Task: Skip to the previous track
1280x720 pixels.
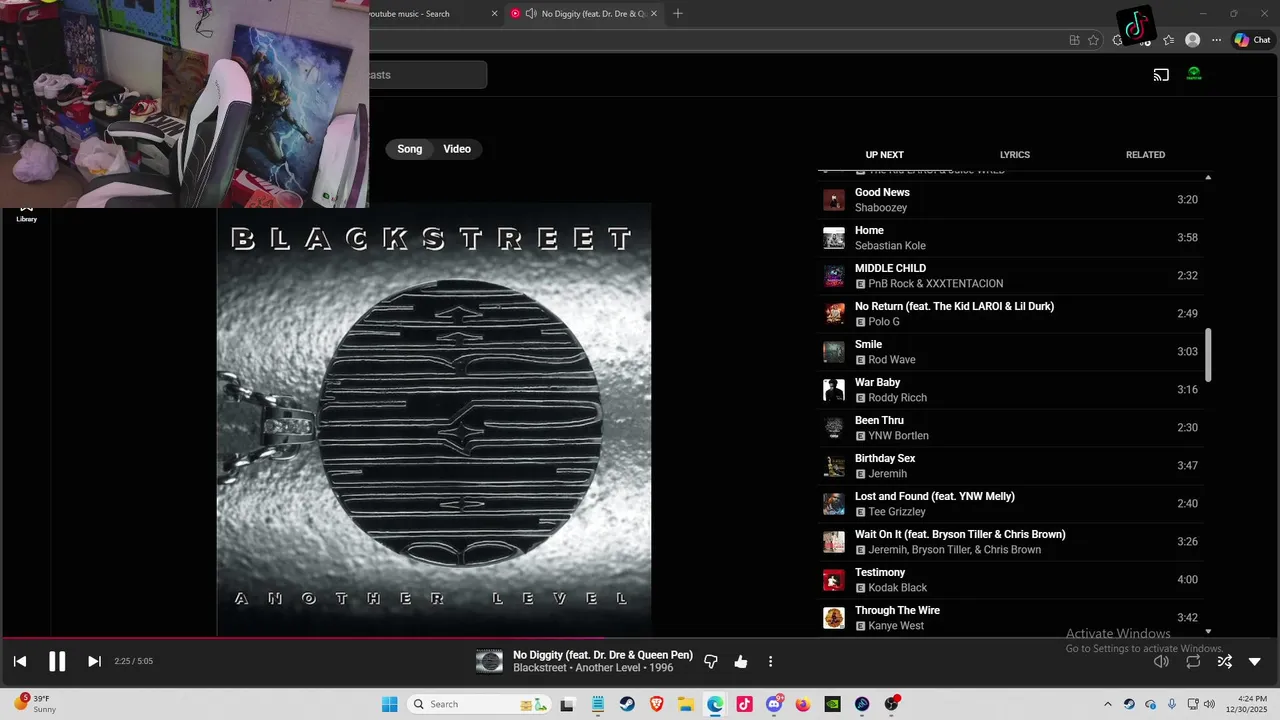Action: (x=20, y=661)
